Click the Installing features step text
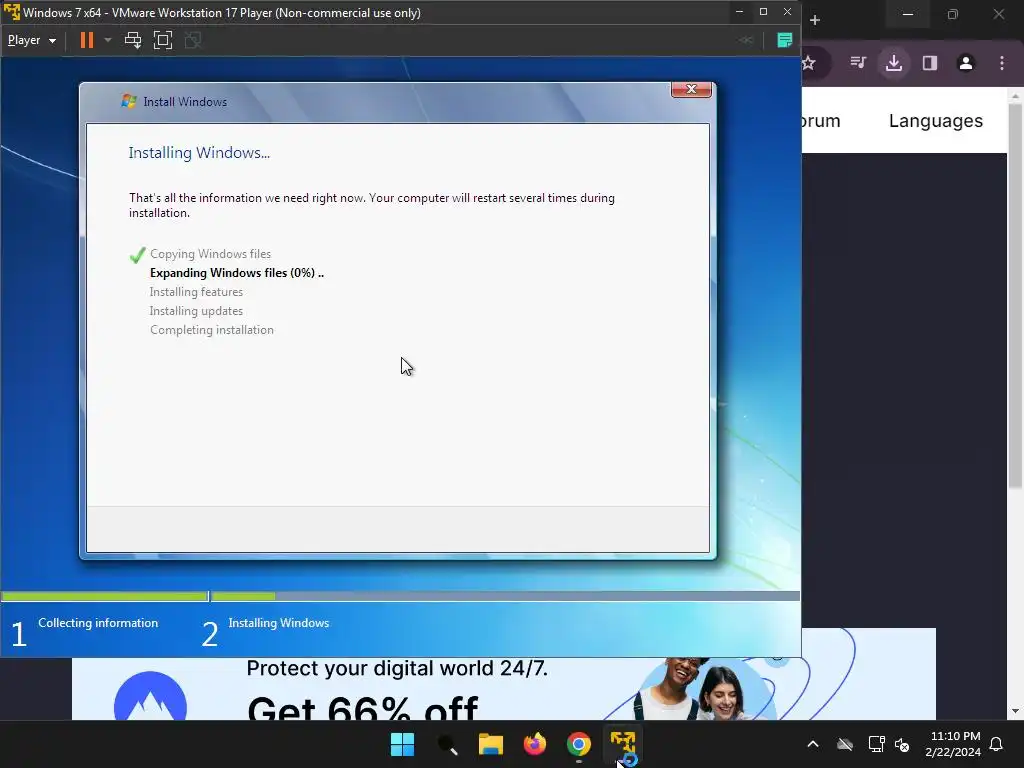This screenshot has height=768, width=1024. [x=196, y=292]
